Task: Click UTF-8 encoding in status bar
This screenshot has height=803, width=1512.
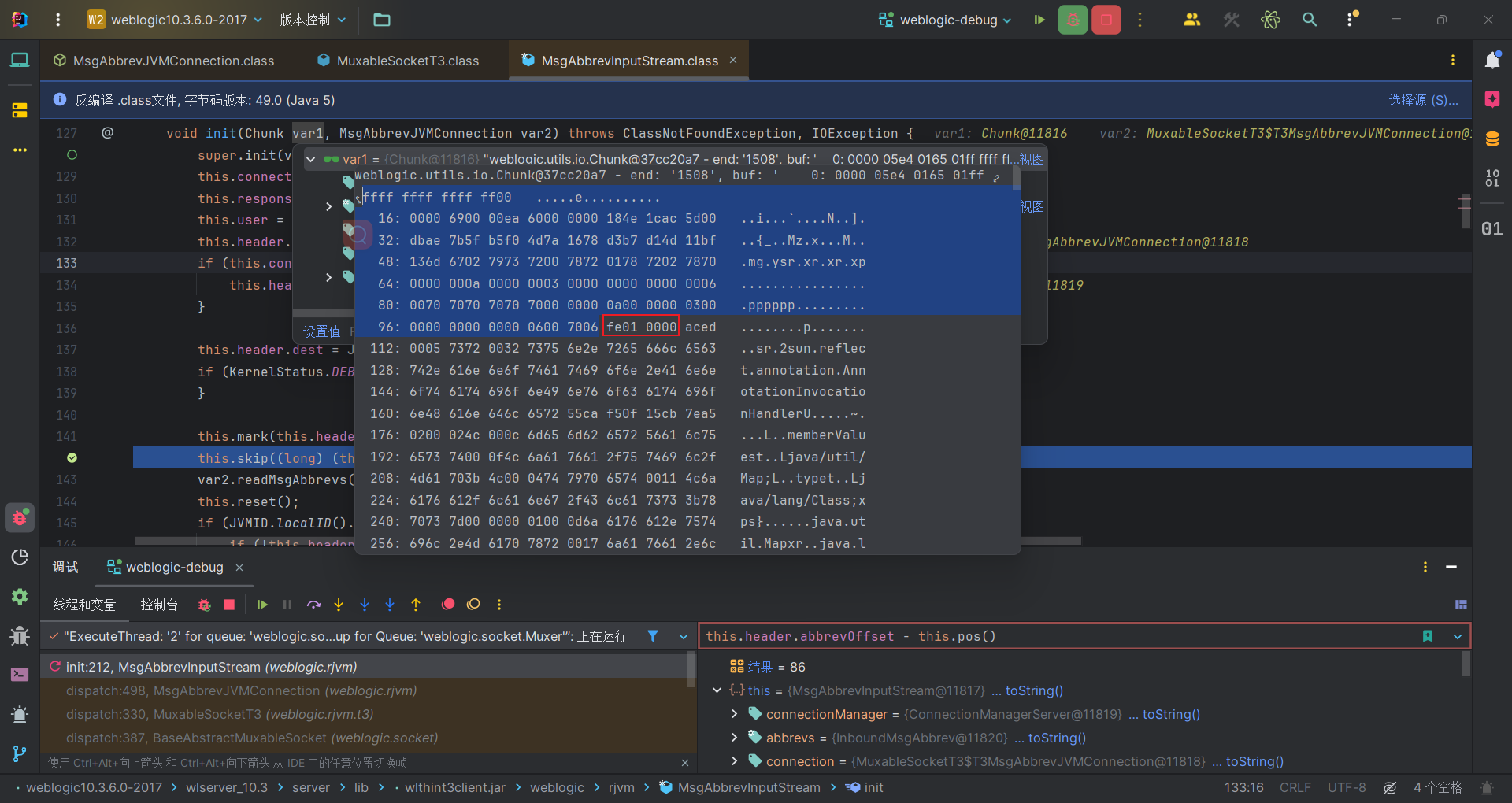Action: point(1347,787)
